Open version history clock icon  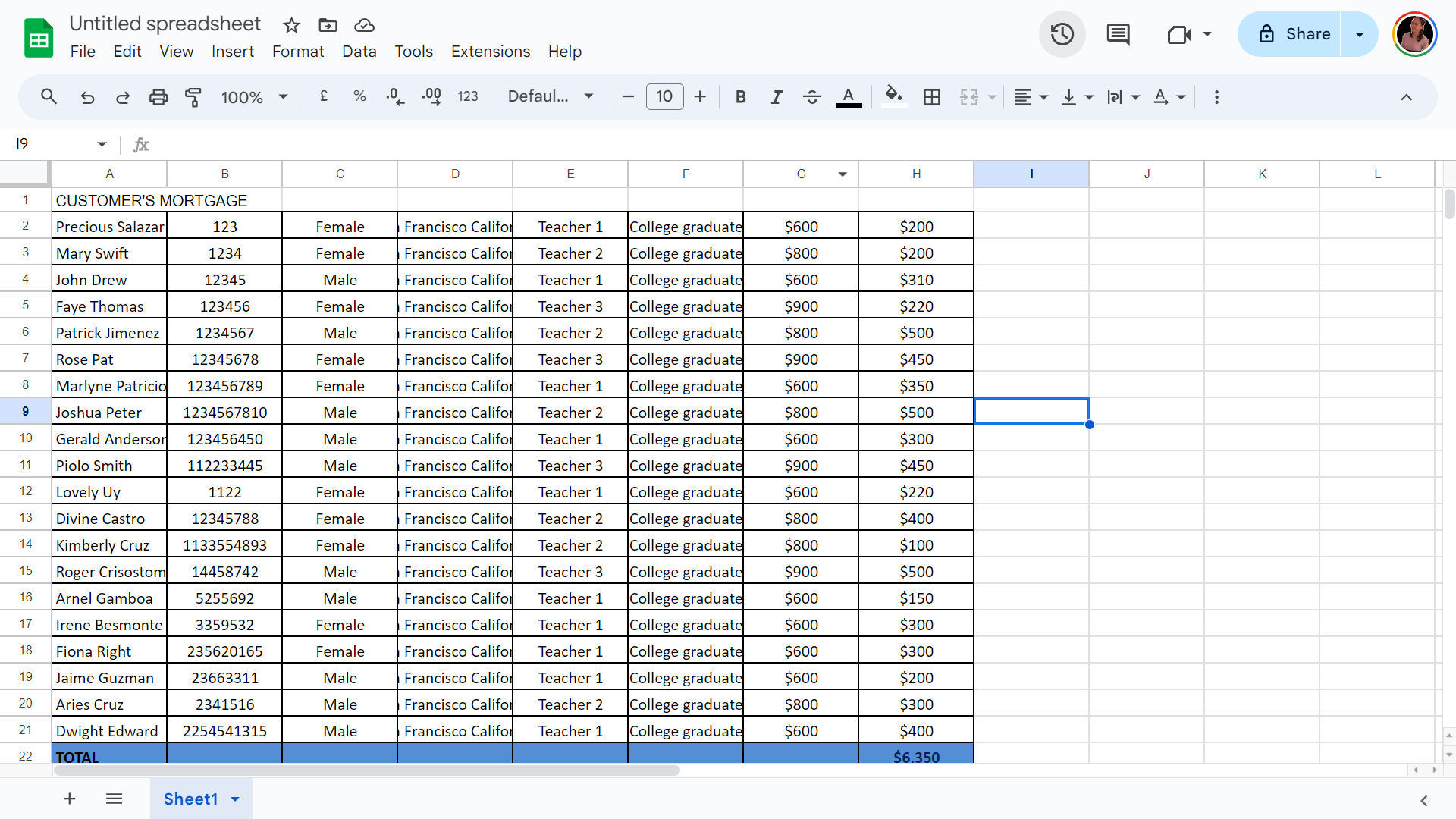coord(1062,34)
